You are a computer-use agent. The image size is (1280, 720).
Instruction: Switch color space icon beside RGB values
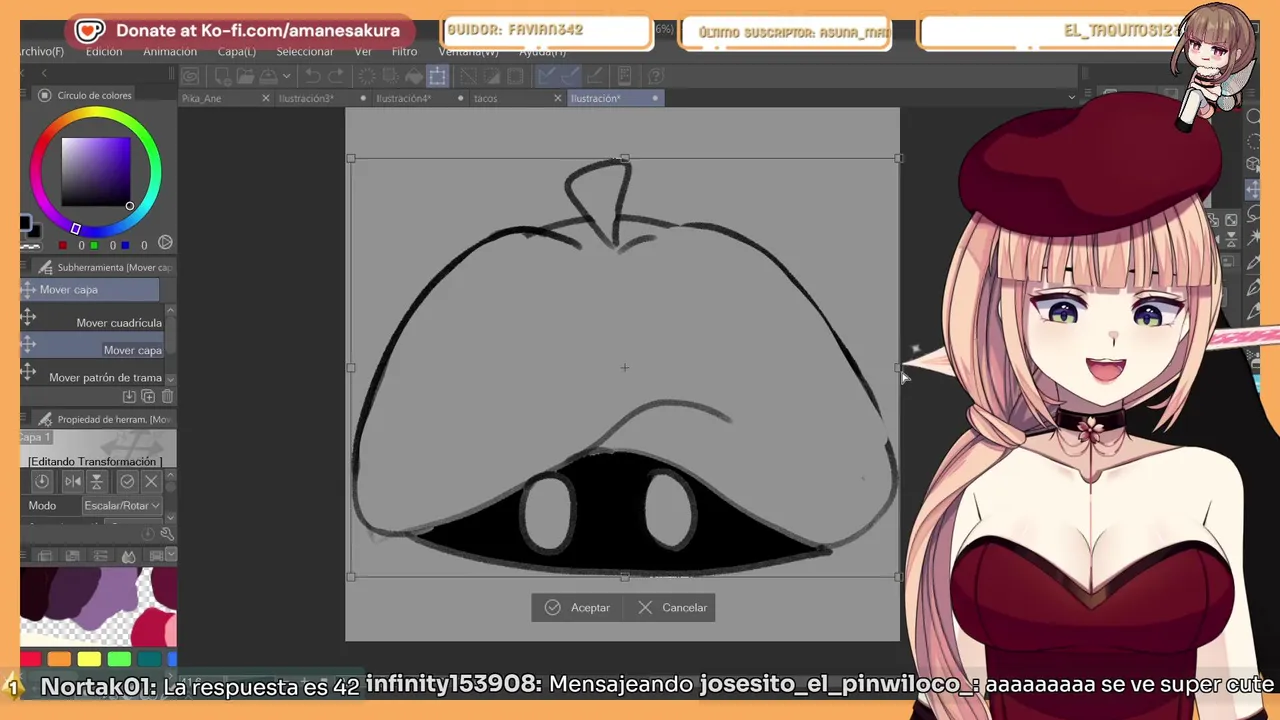[x=165, y=242]
